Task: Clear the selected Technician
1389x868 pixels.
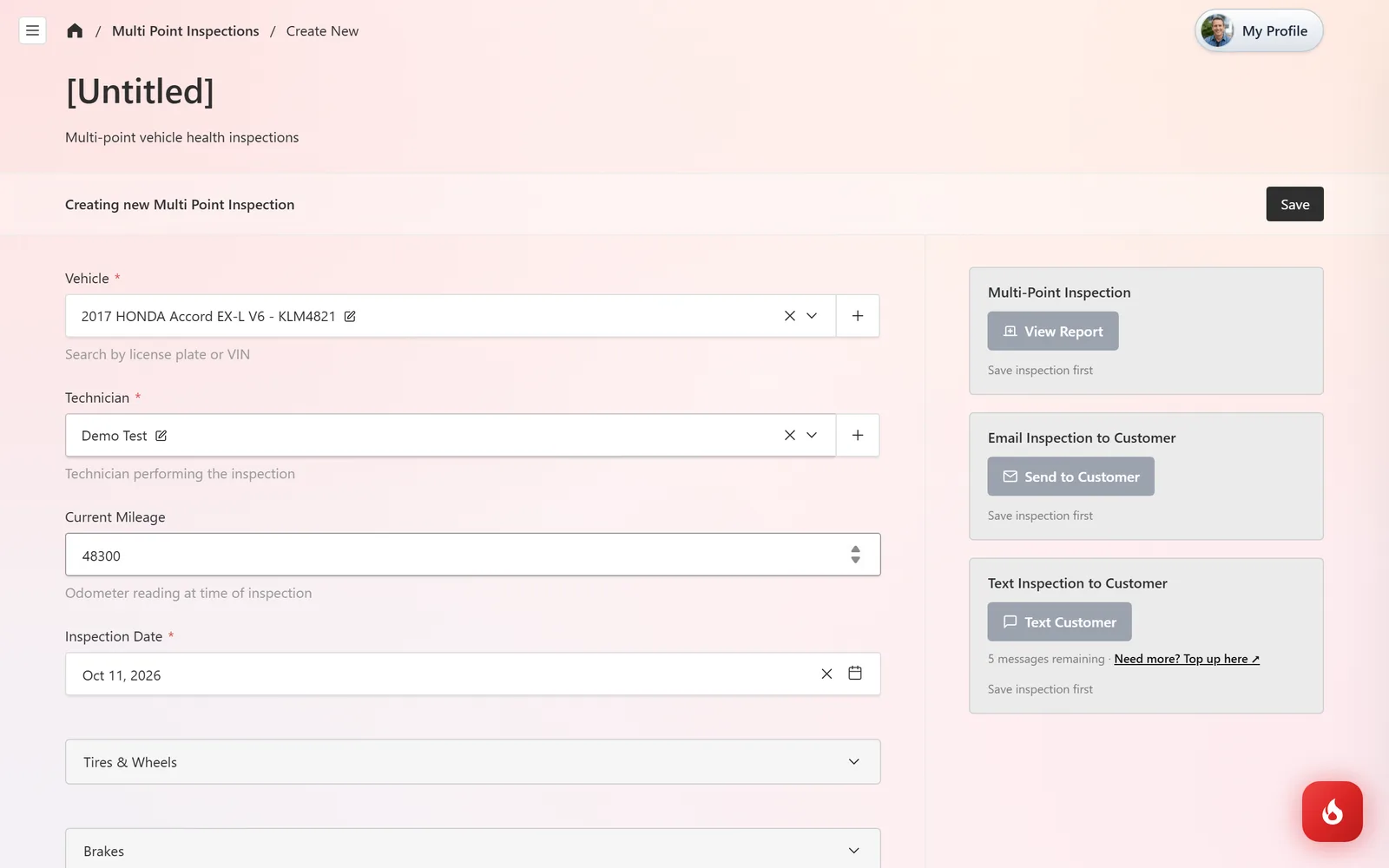Action: (789, 435)
